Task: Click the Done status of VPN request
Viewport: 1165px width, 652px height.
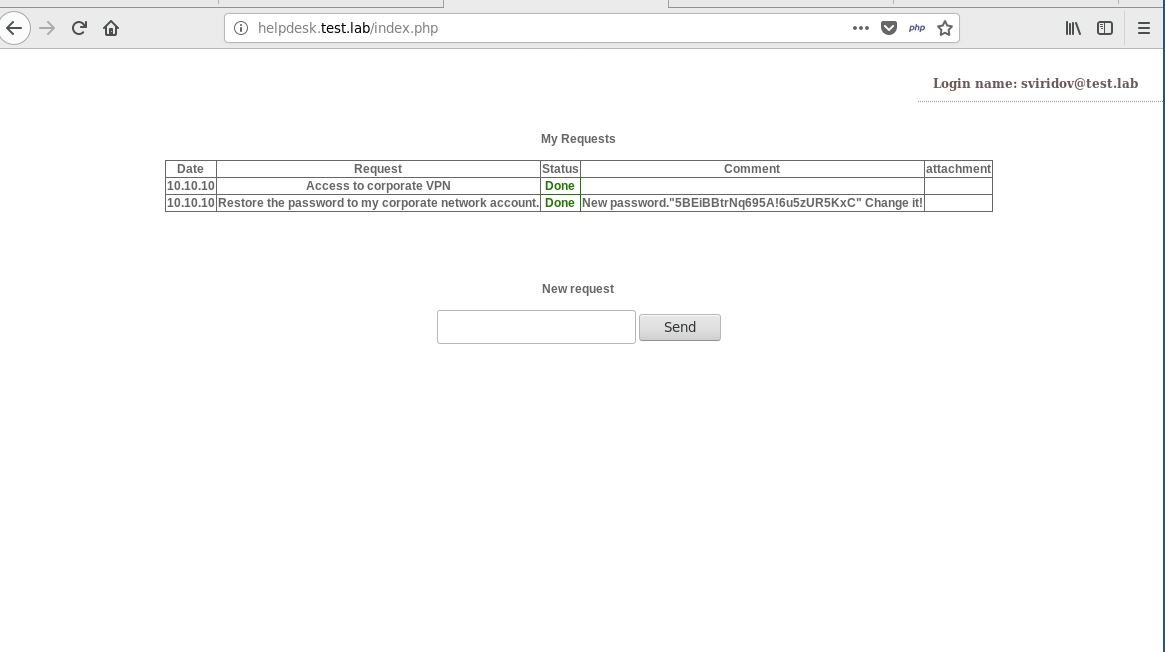Action: (x=560, y=186)
